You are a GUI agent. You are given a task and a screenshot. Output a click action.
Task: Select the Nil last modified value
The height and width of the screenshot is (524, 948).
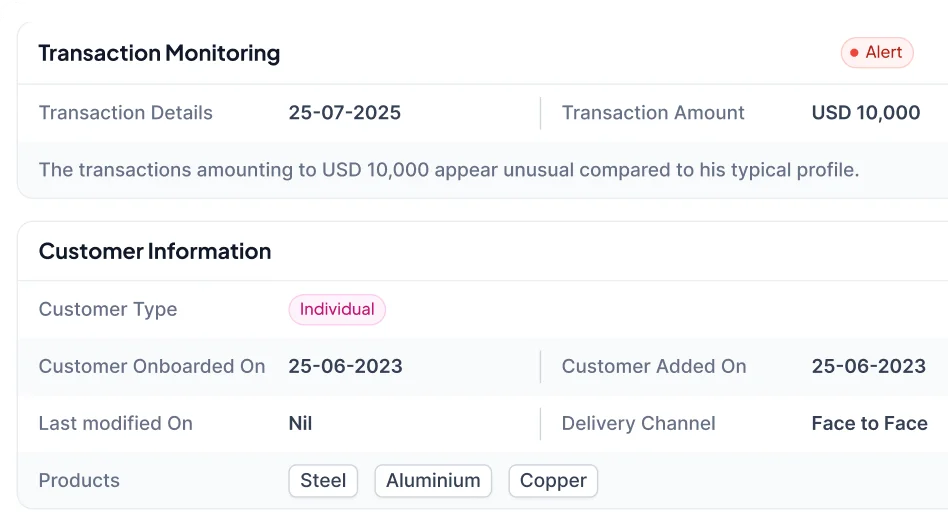pyautogui.click(x=300, y=424)
